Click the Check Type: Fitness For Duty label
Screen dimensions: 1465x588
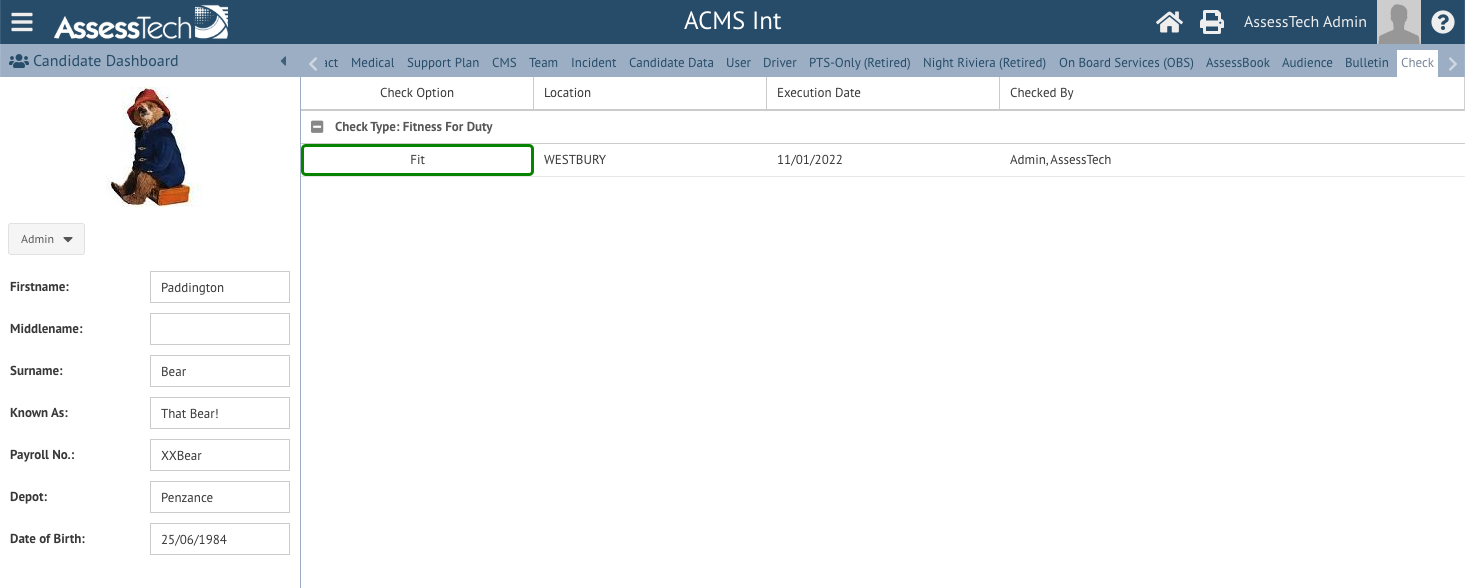[x=413, y=127]
